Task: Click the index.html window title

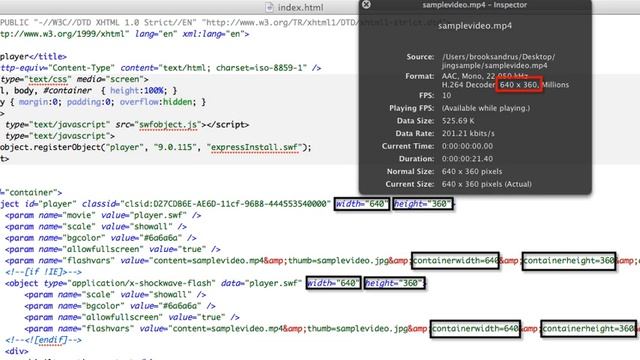Action: click(x=300, y=7)
